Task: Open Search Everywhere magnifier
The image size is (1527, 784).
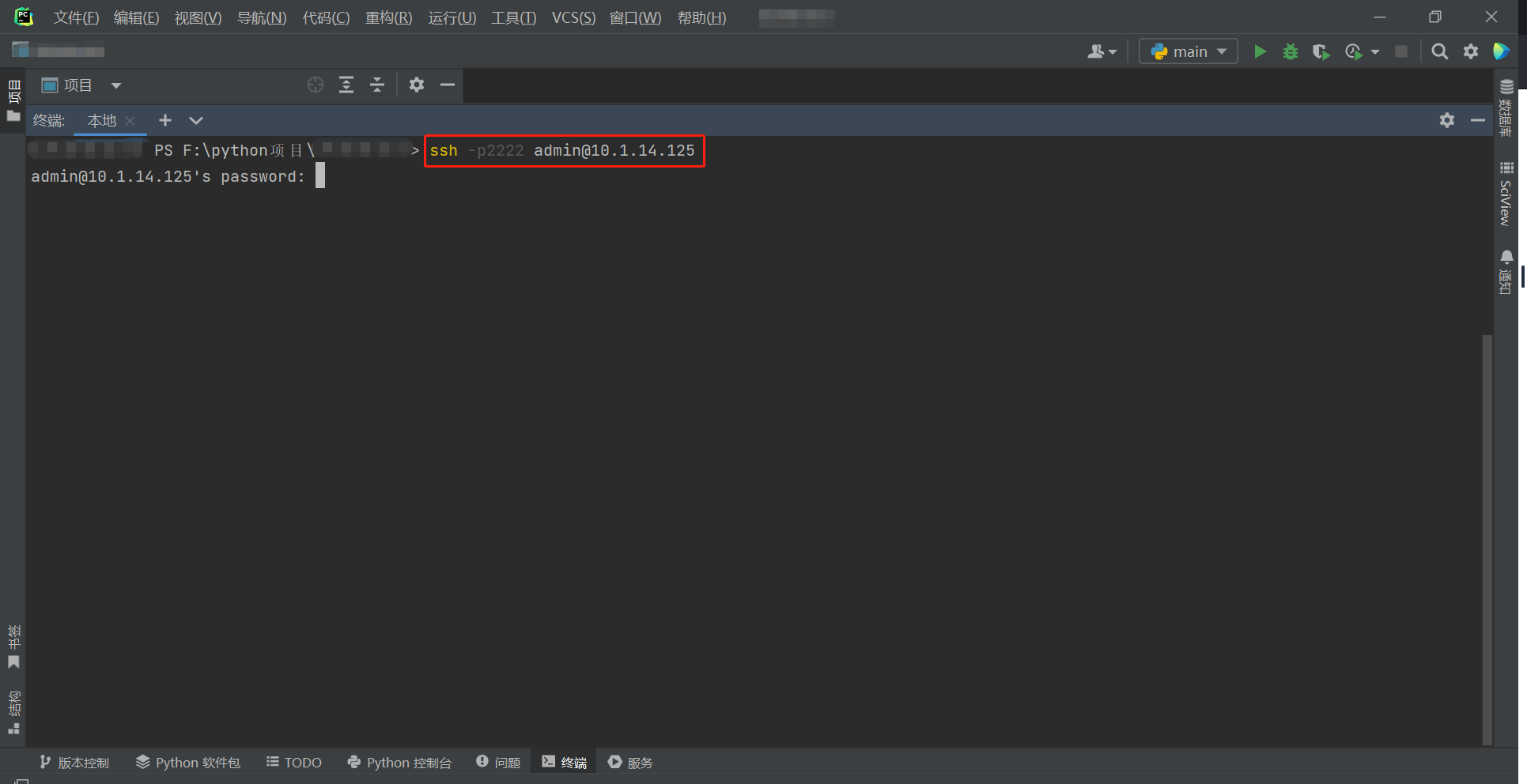Action: 1439,51
